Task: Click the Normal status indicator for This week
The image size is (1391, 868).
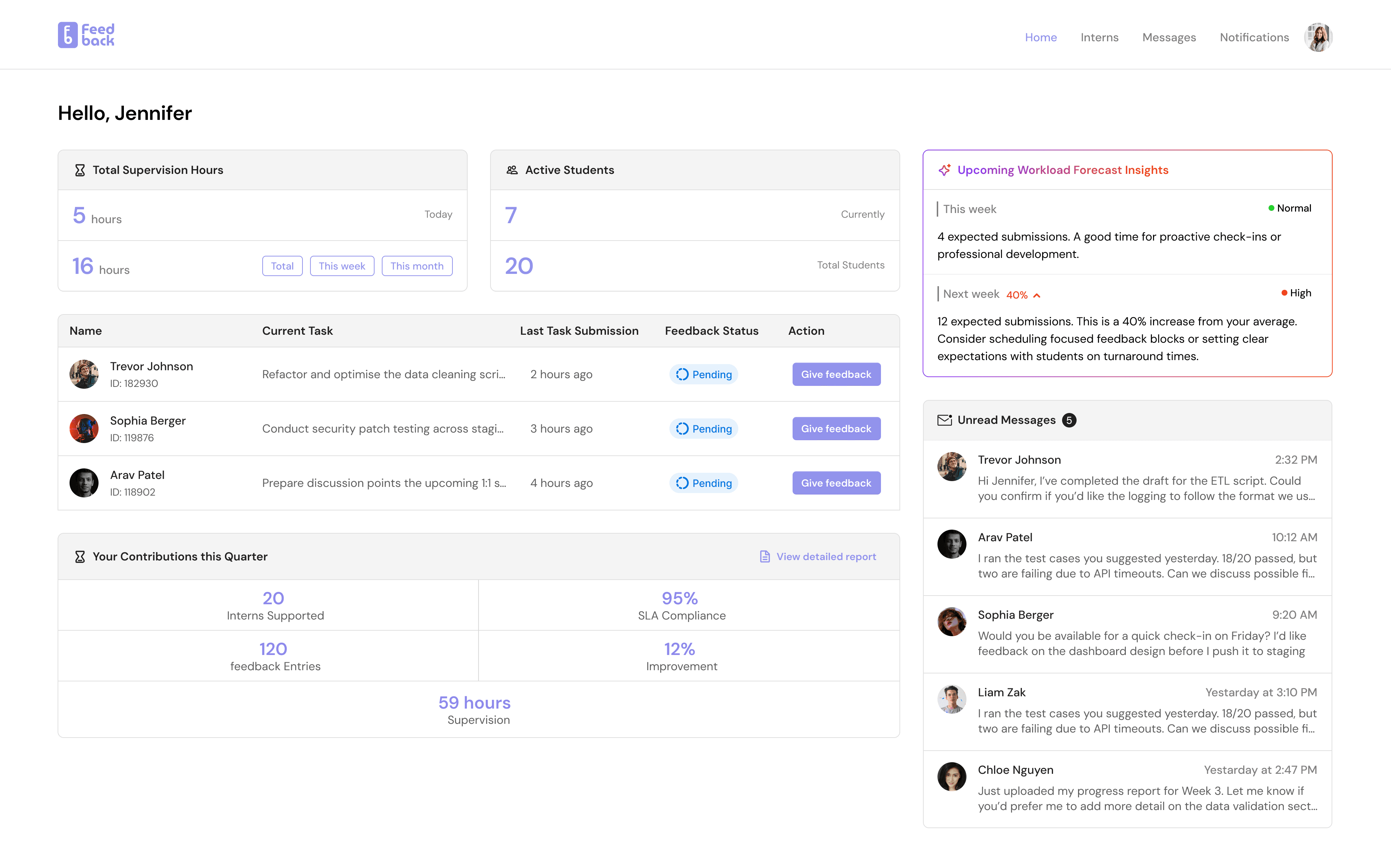Action: (1290, 208)
